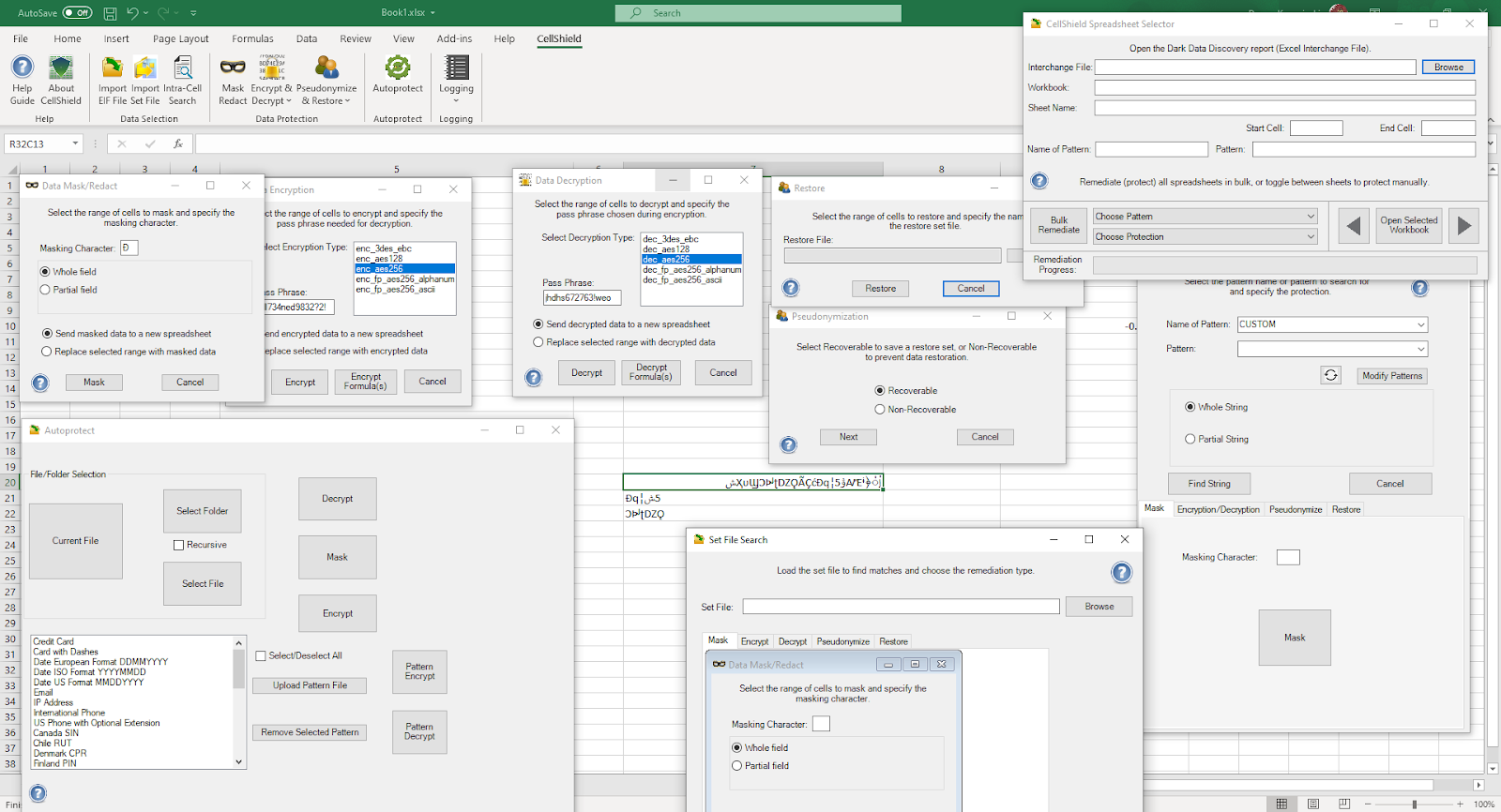This screenshot has height=812, width=1501.
Task: Select Replace selected range with masked data
Action: [x=47, y=352]
